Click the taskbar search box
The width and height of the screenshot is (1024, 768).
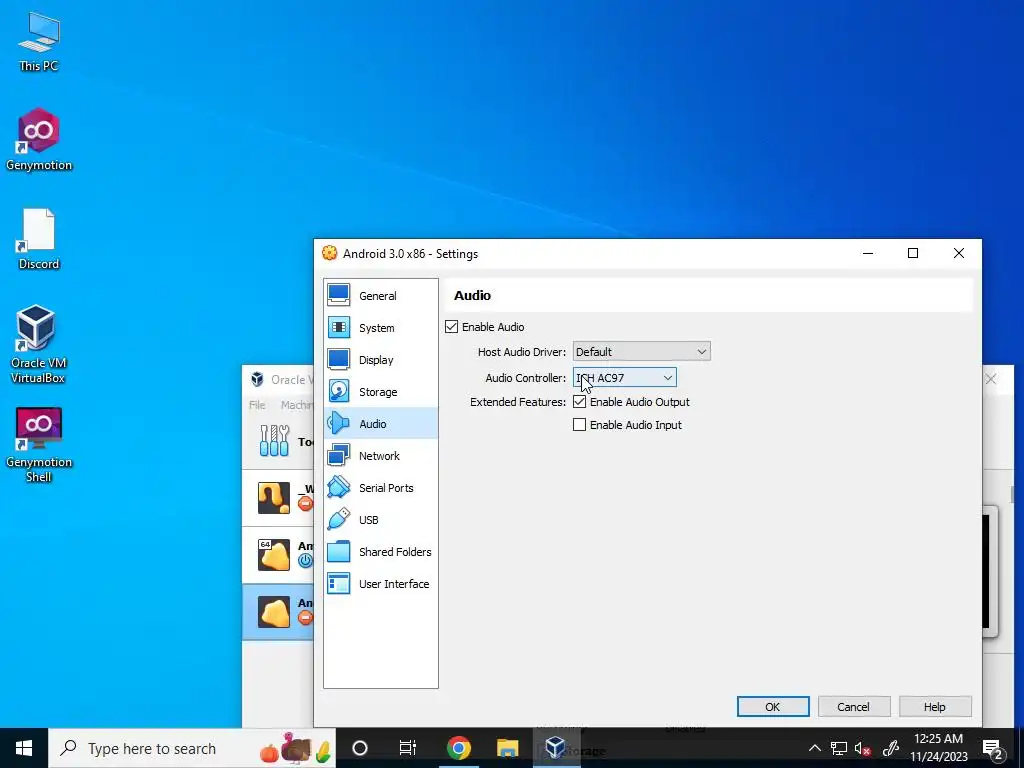(x=192, y=748)
